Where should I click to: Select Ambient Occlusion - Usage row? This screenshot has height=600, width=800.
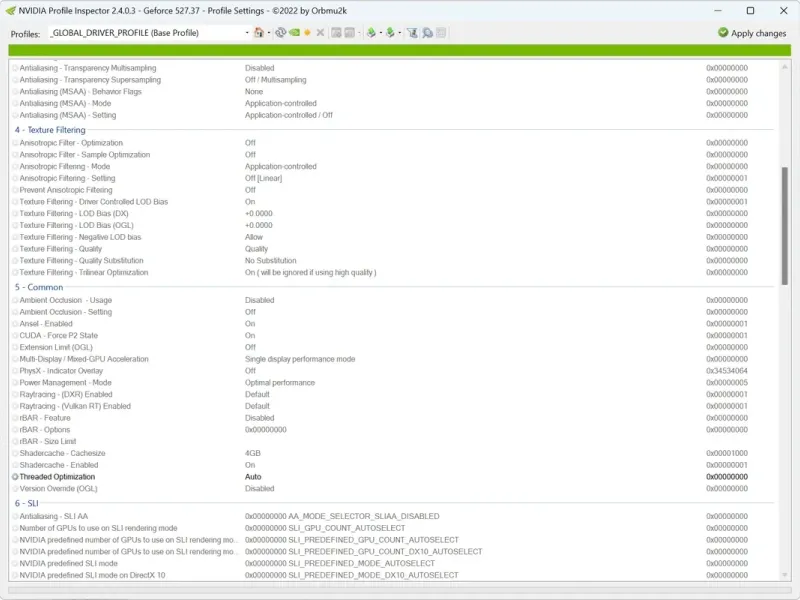click(393, 300)
